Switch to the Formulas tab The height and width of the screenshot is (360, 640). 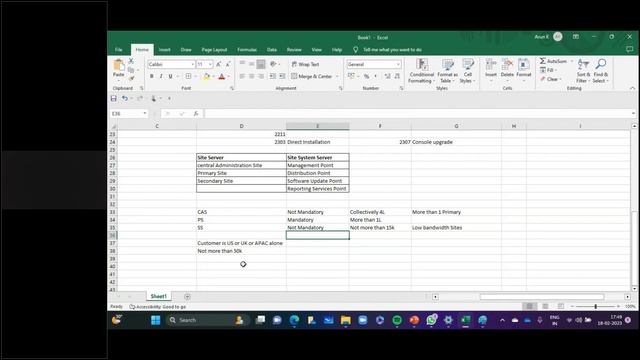[x=247, y=50]
